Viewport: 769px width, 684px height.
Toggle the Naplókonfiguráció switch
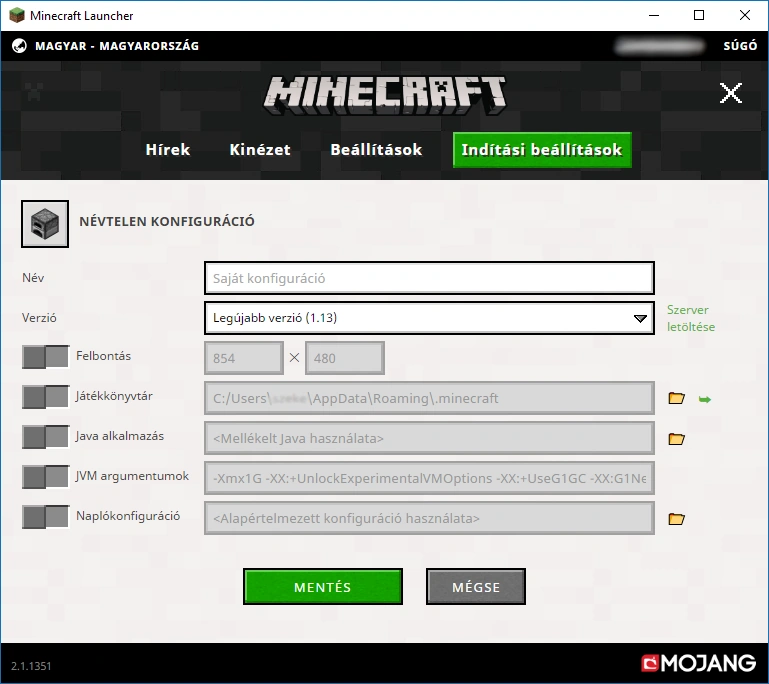pyautogui.click(x=45, y=517)
